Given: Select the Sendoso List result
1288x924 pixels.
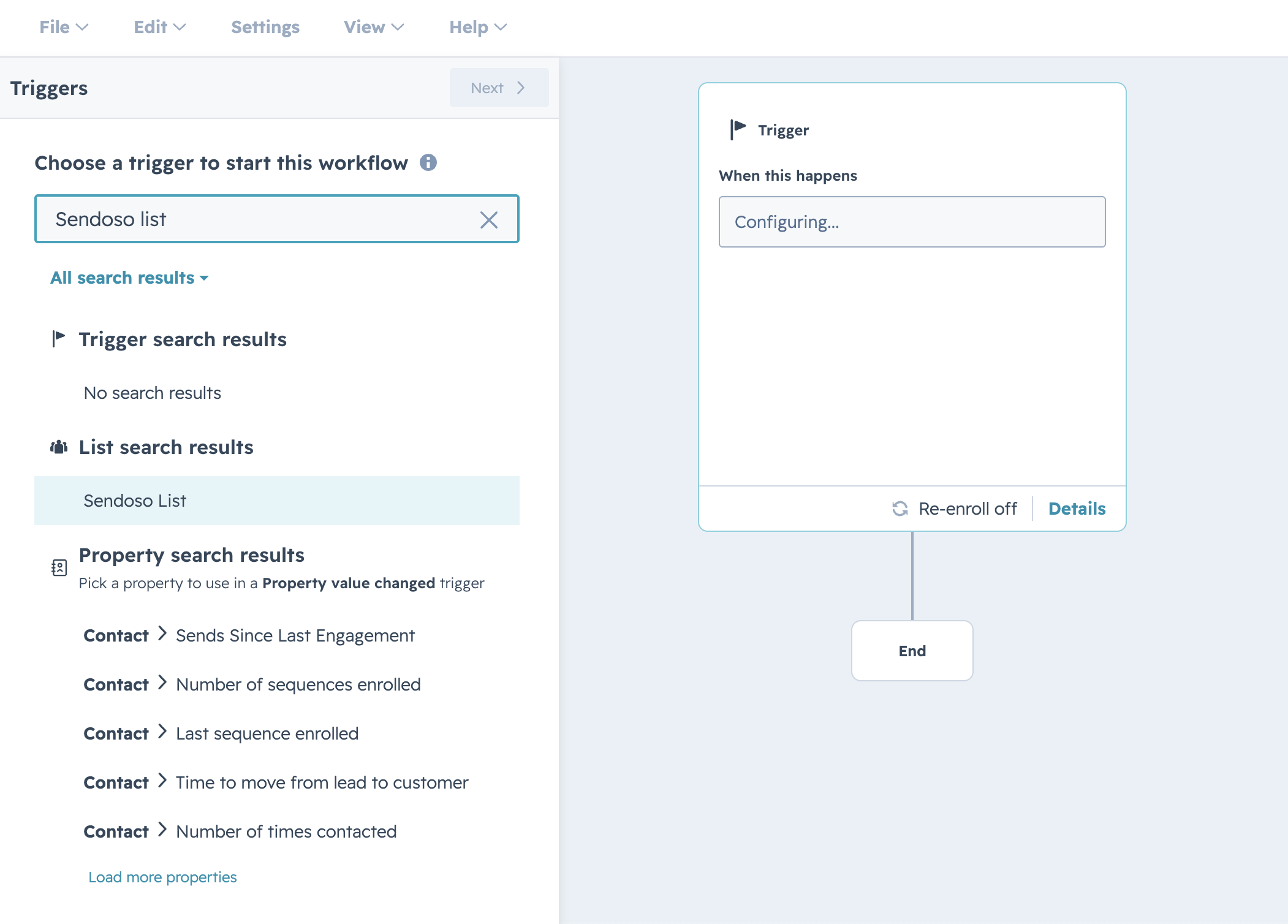Looking at the screenshot, I should tap(277, 501).
